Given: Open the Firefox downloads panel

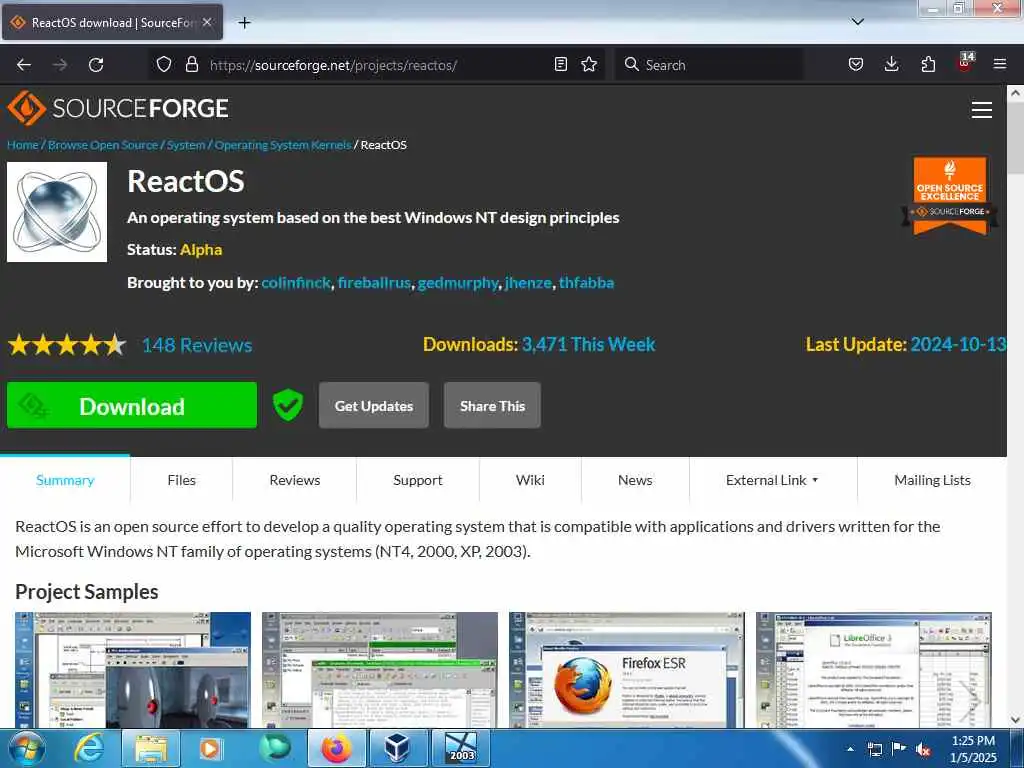Looking at the screenshot, I should (x=891, y=65).
